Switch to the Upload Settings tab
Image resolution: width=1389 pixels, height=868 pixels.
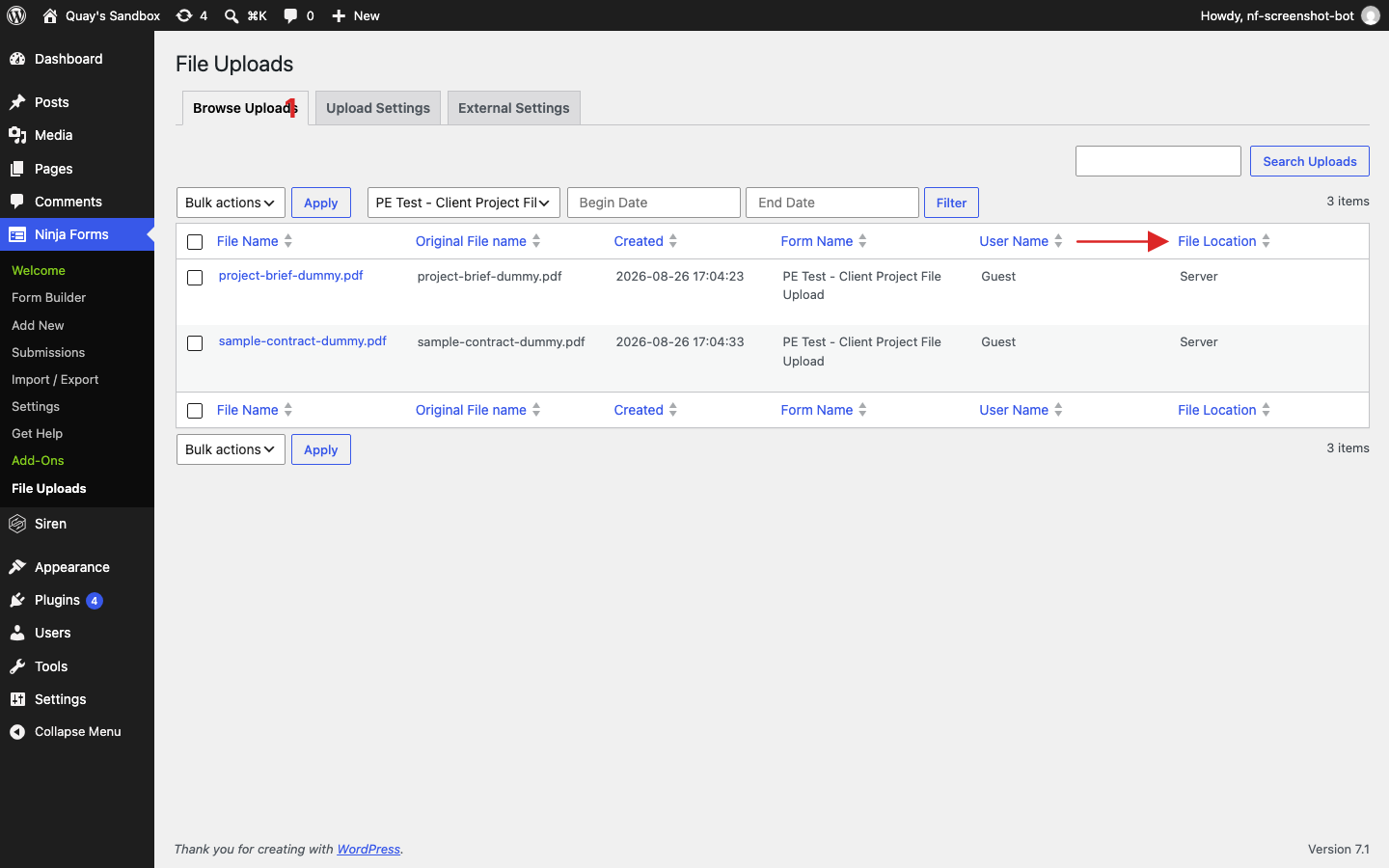click(378, 108)
